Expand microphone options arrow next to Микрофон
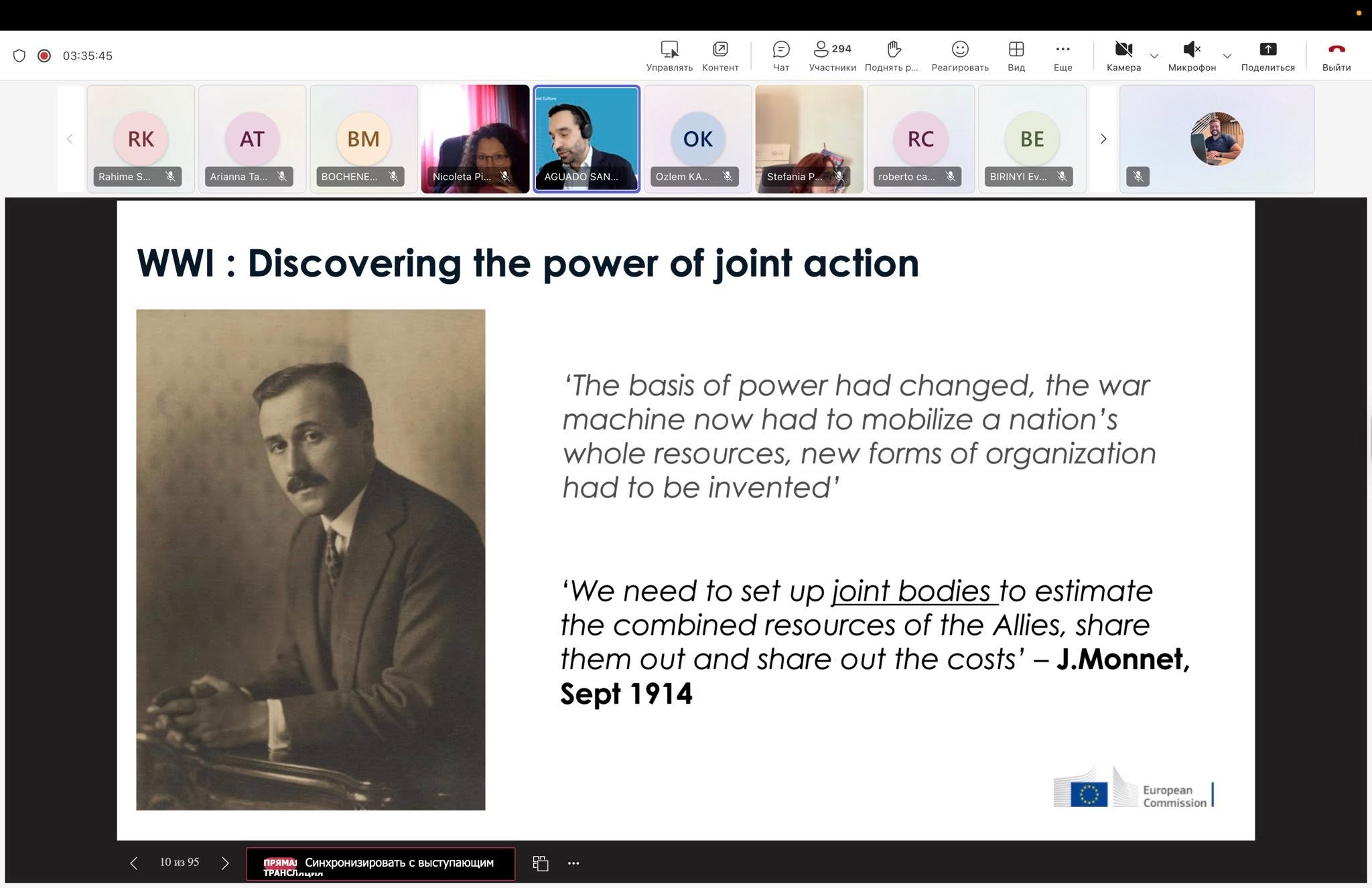 tap(1227, 56)
